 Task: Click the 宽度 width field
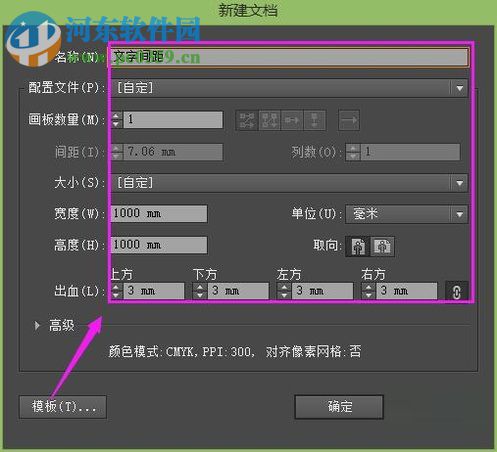click(159, 213)
